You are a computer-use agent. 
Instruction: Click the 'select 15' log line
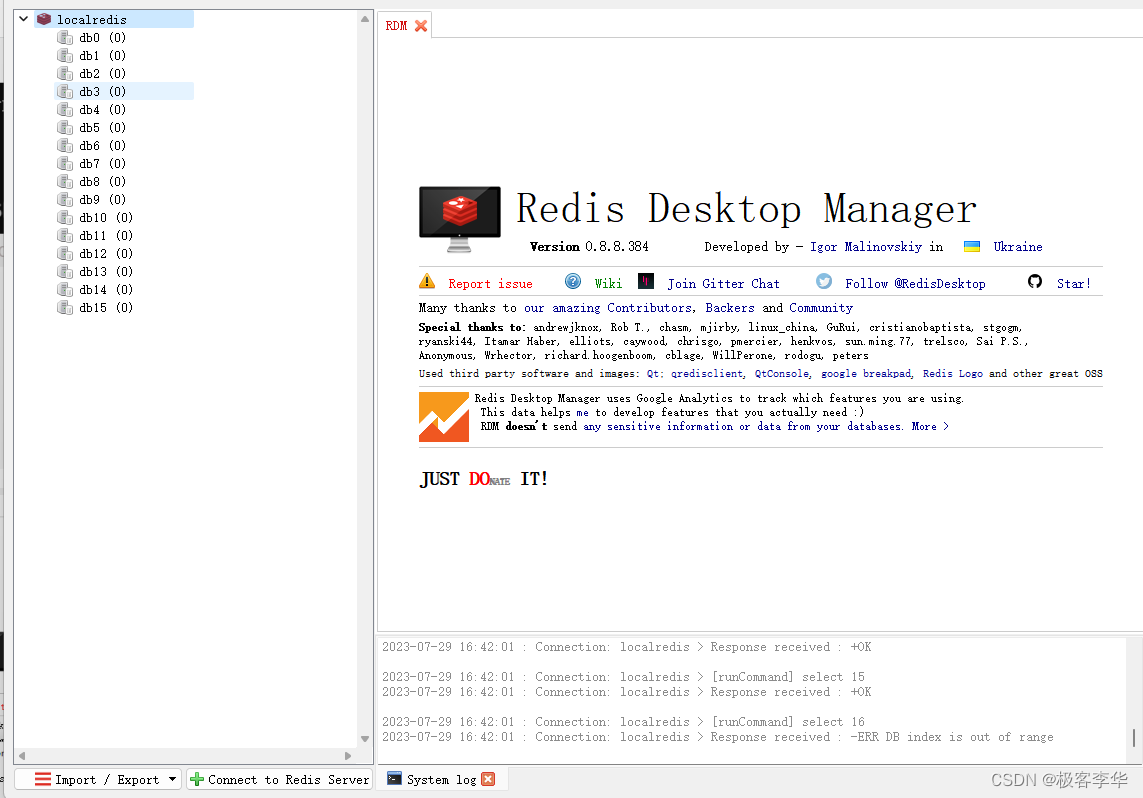[x=623, y=677]
